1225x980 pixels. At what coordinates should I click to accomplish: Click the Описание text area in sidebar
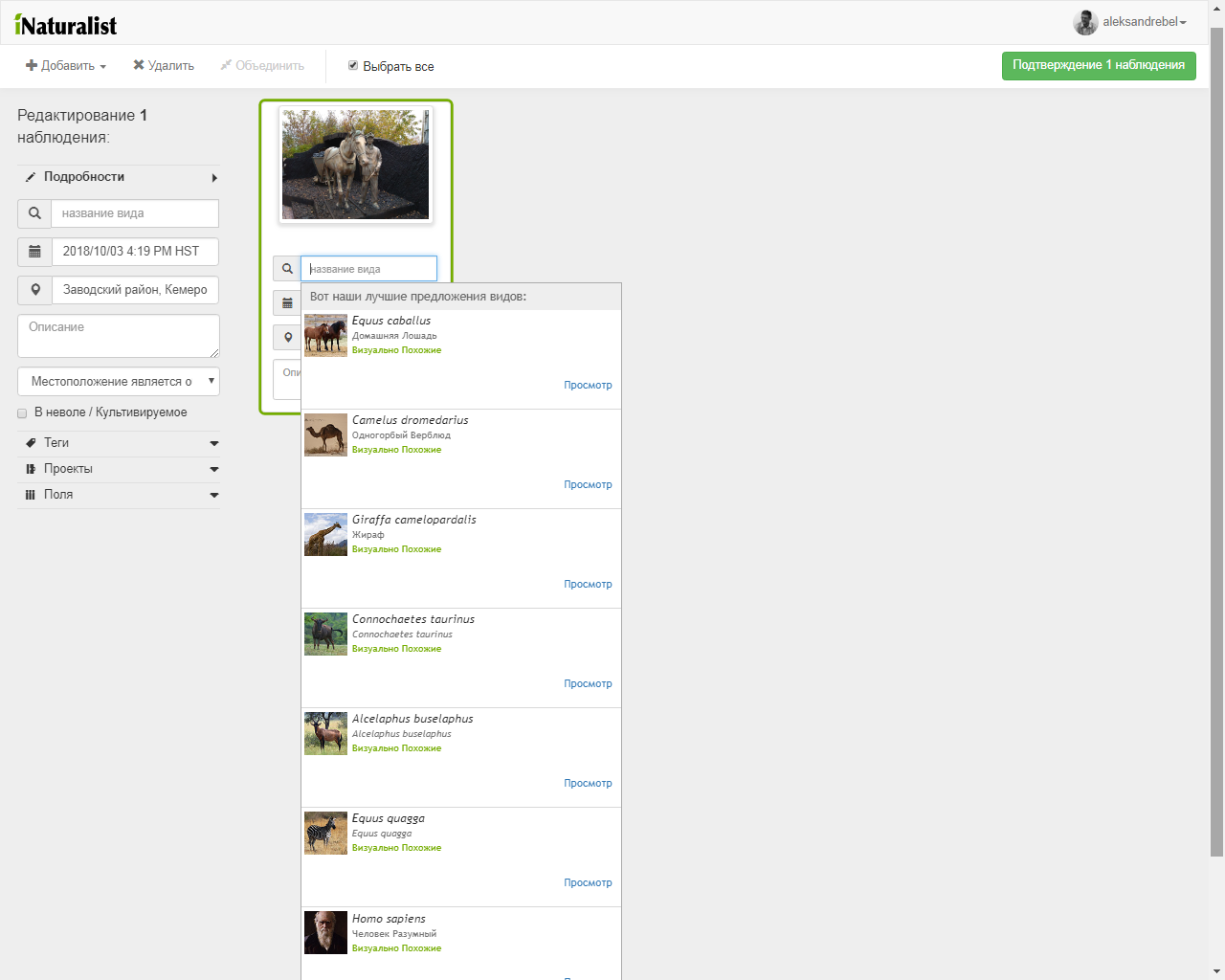click(119, 336)
